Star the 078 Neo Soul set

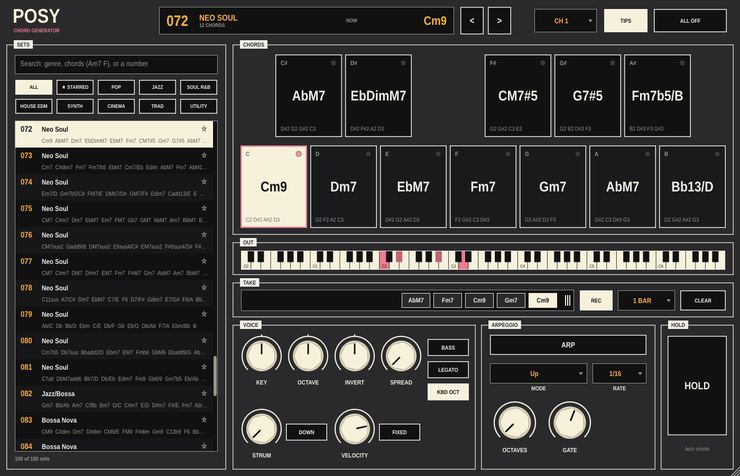(204, 287)
